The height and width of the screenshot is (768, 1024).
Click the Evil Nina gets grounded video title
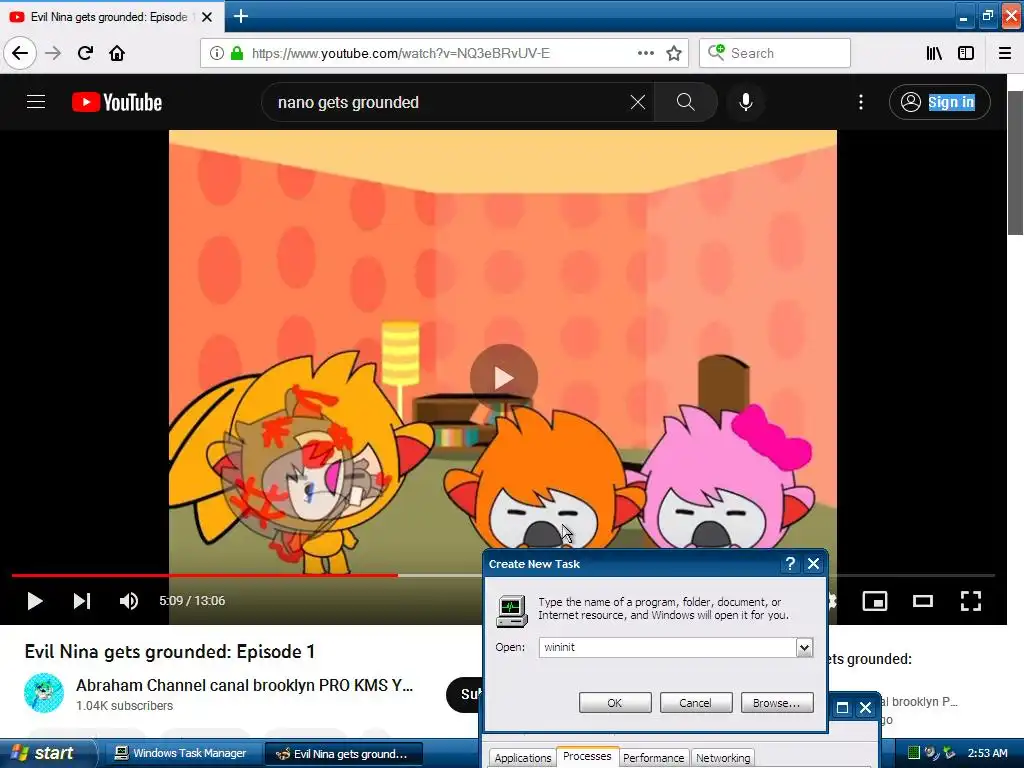(x=170, y=651)
